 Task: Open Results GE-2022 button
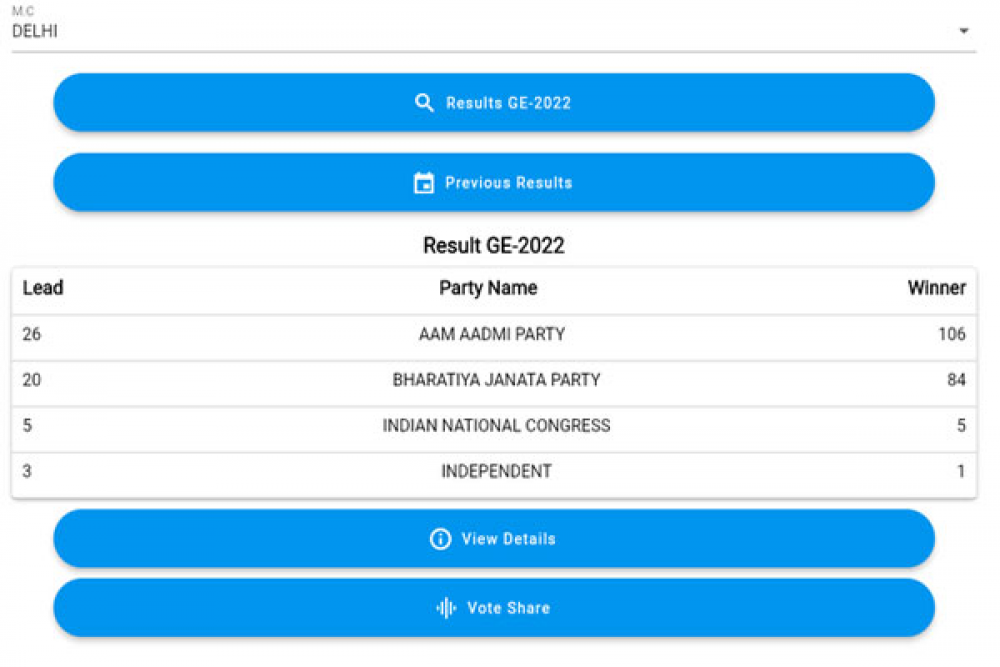point(494,103)
